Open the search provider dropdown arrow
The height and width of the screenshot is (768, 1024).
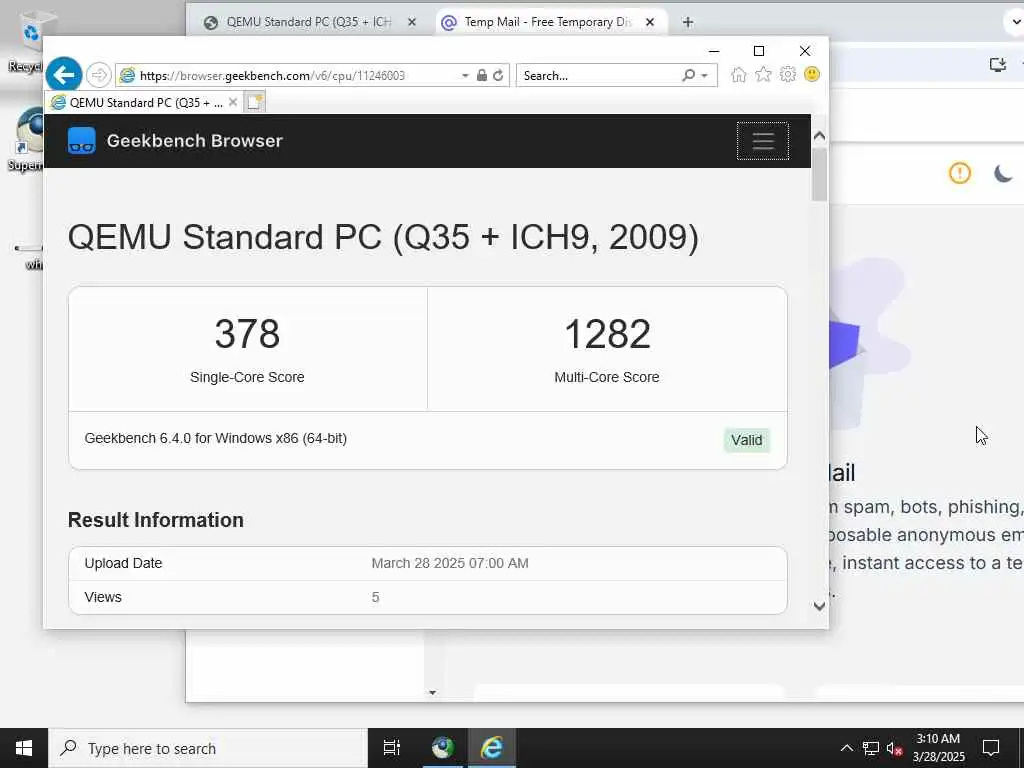(x=705, y=76)
